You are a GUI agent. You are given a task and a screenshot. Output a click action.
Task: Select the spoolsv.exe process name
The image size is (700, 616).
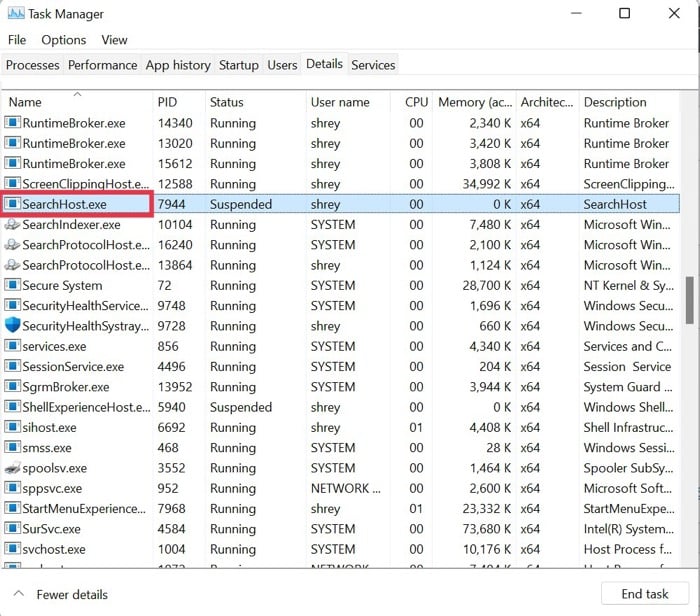pos(54,468)
